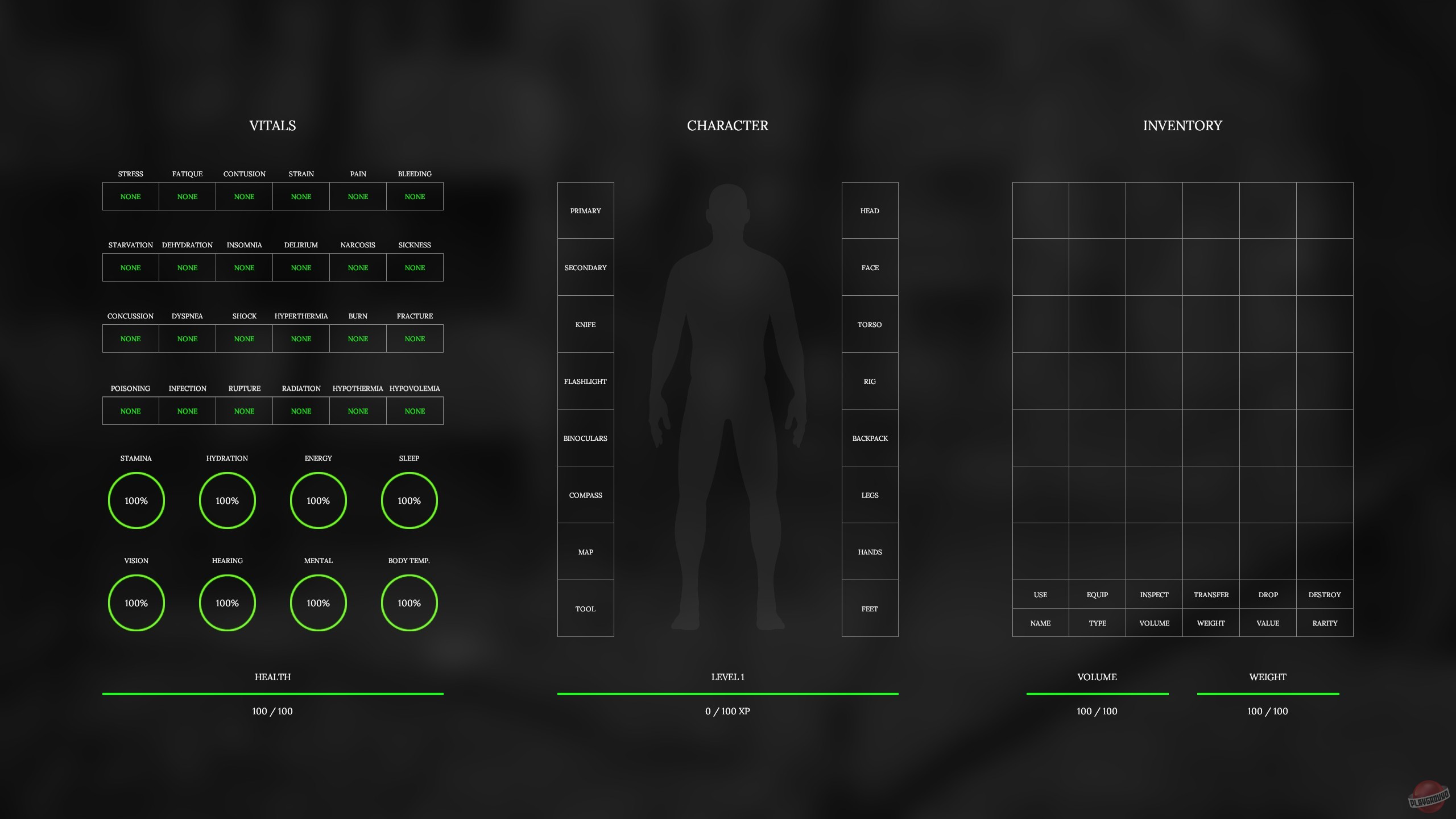Sort inventory by WEIGHT column
The height and width of the screenshot is (819, 1456).
(x=1211, y=623)
